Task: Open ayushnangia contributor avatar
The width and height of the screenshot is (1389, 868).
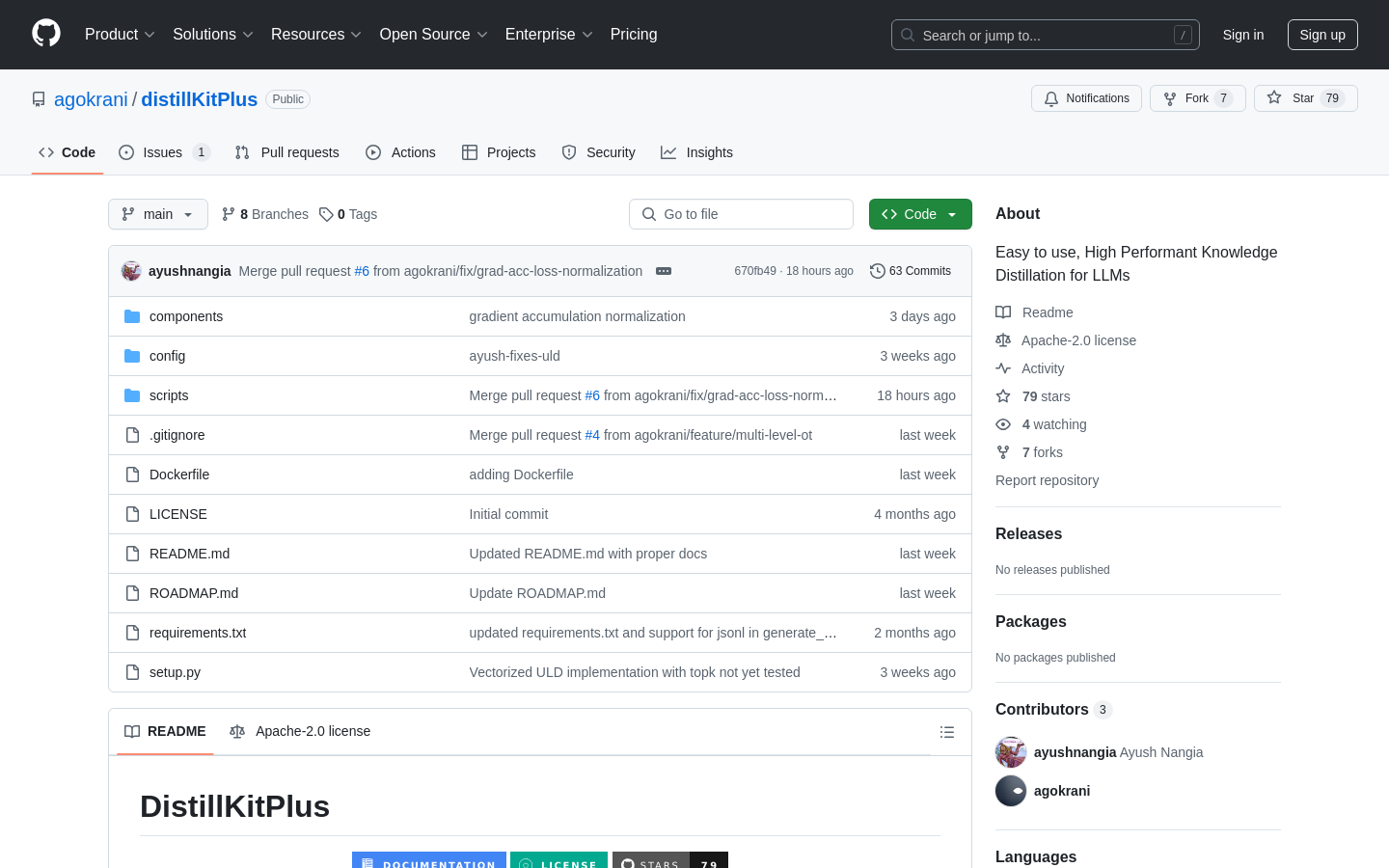Action: (x=1011, y=752)
